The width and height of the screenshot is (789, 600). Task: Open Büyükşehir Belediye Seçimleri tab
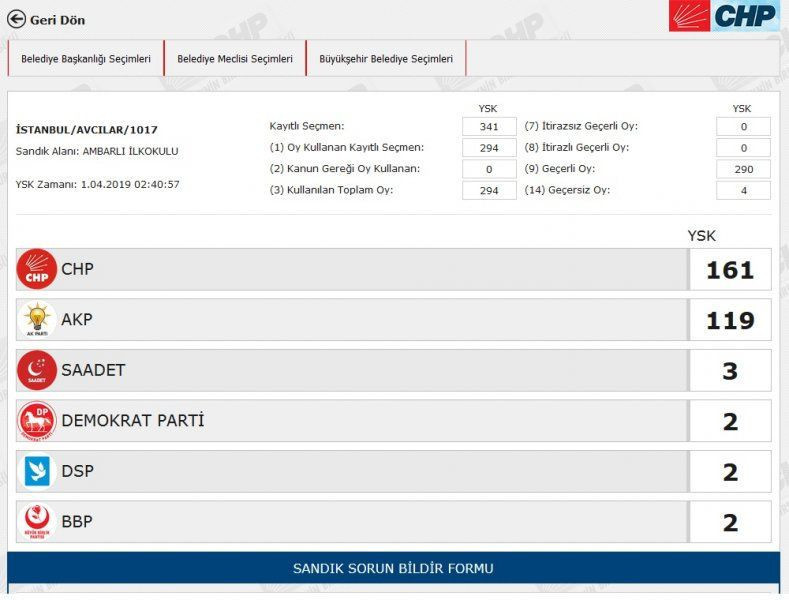(386, 59)
